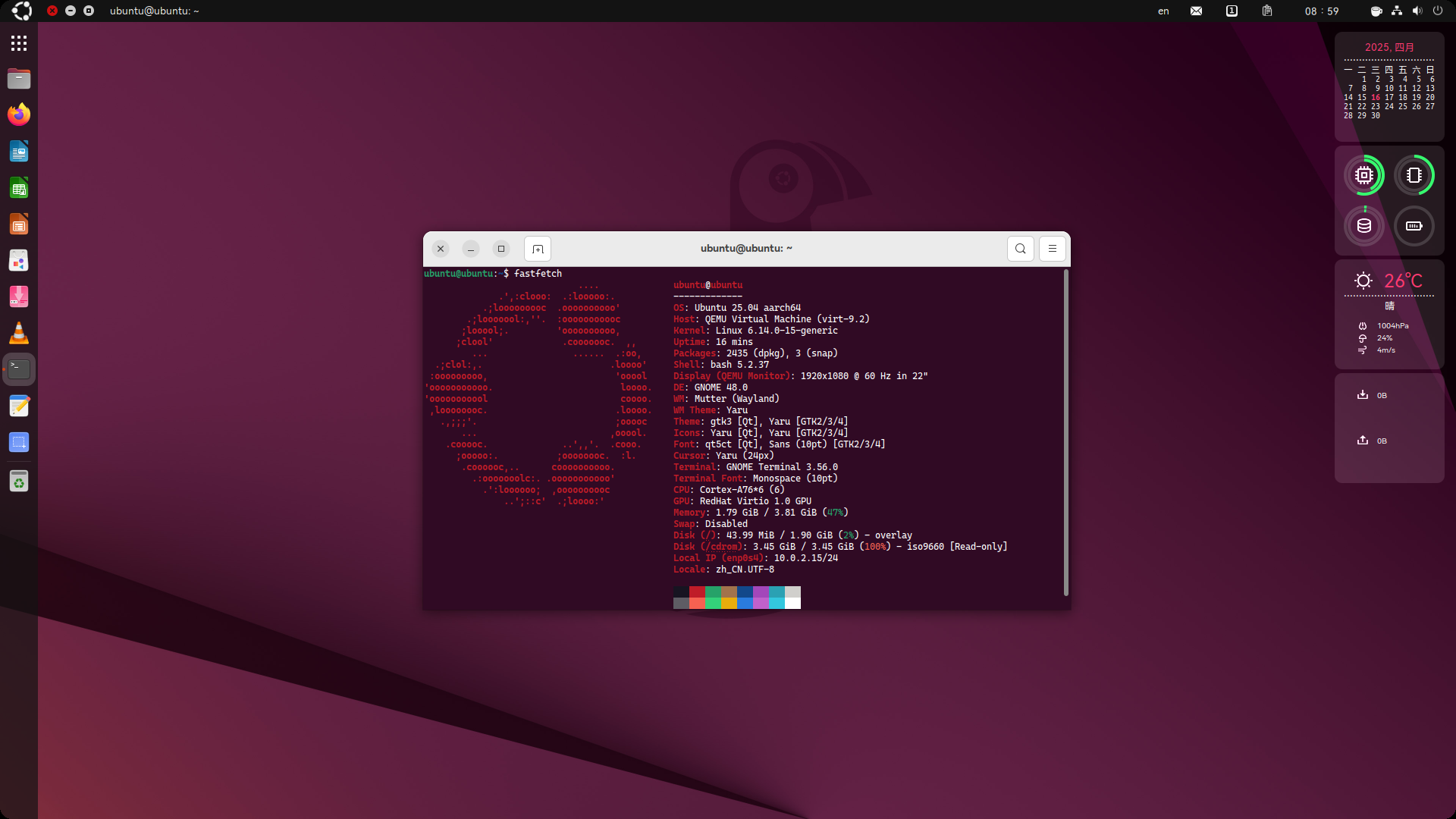1456x819 pixels.
Task: Click the 'GNOME 48.0' DE value
Action: click(x=721, y=388)
